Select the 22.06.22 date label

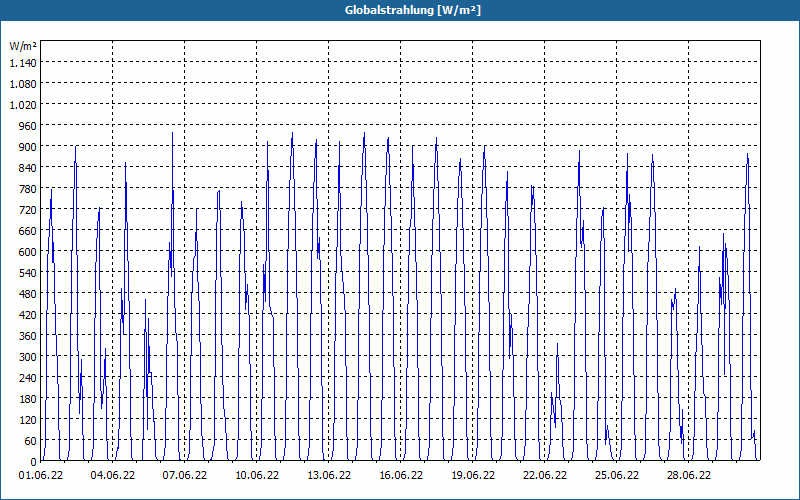[544, 476]
